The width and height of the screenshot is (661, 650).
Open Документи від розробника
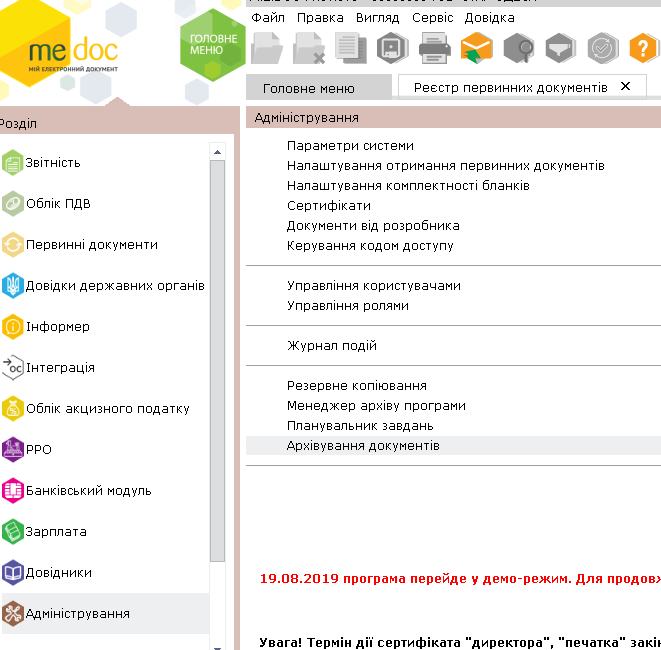pos(373,226)
